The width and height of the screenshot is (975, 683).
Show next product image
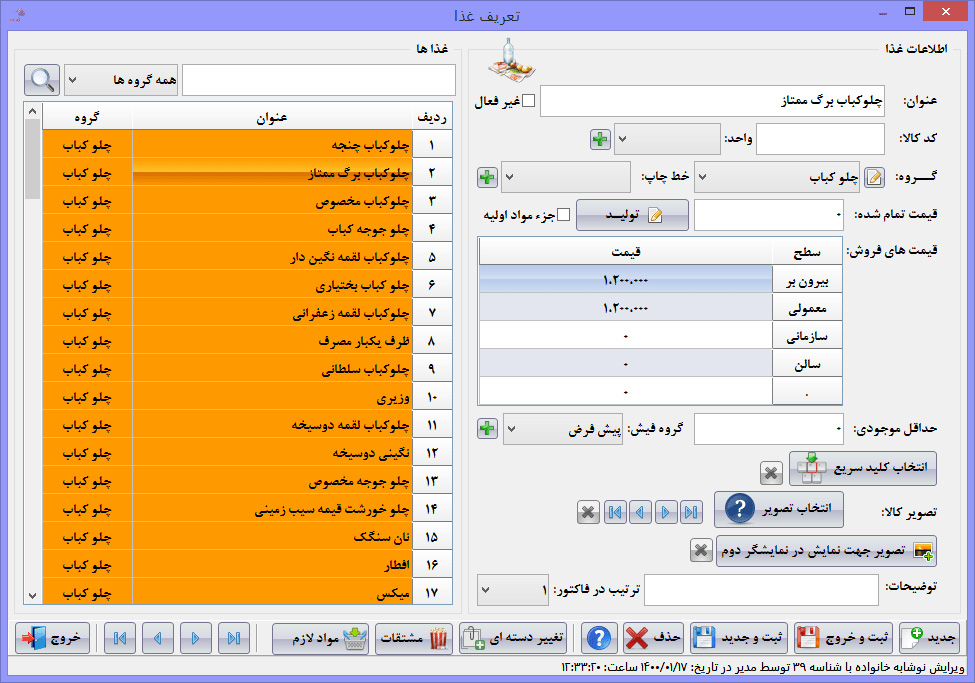click(x=665, y=513)
